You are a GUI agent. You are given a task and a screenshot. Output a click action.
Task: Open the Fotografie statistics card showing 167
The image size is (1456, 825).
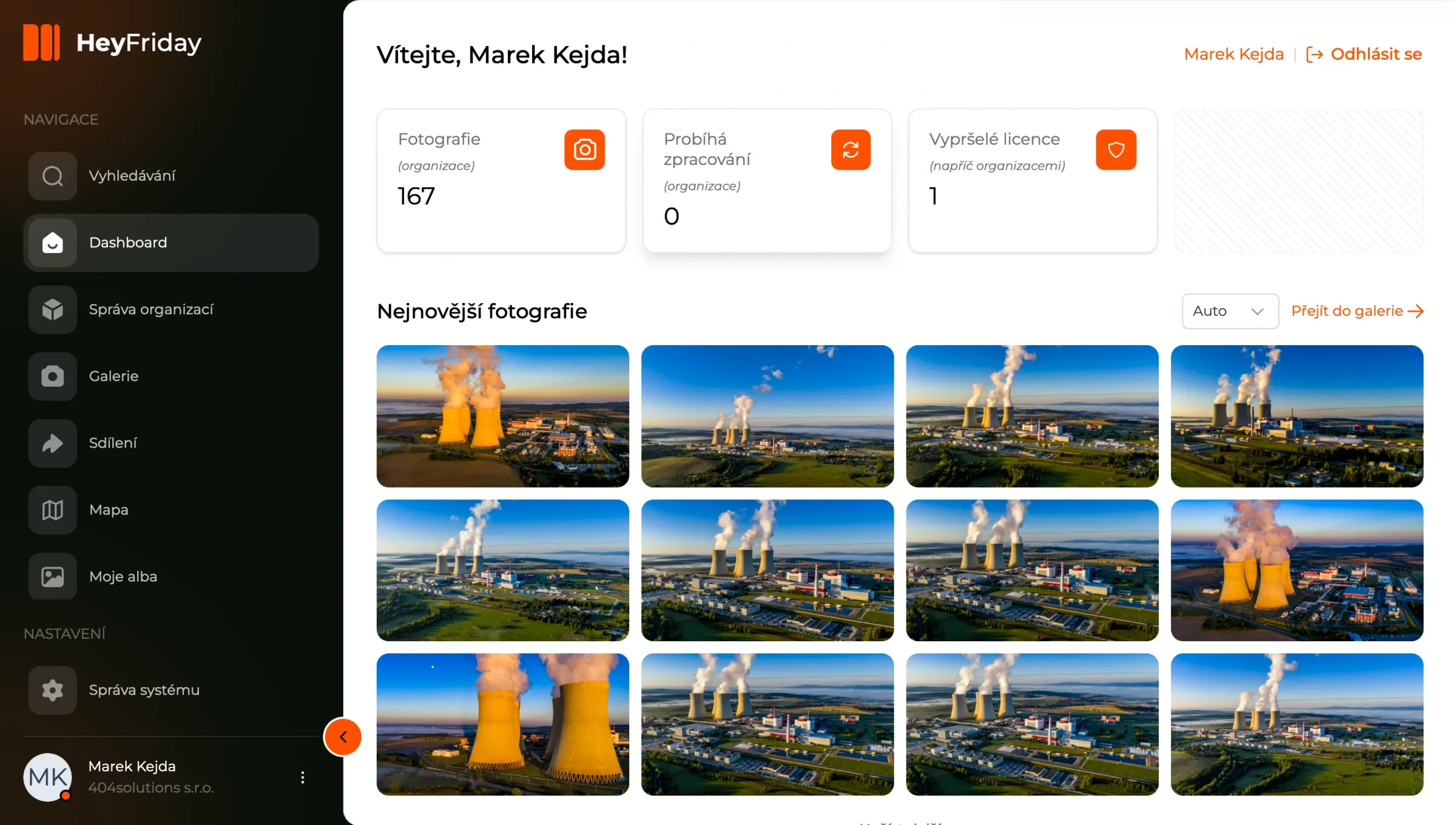tap(501, 181)
